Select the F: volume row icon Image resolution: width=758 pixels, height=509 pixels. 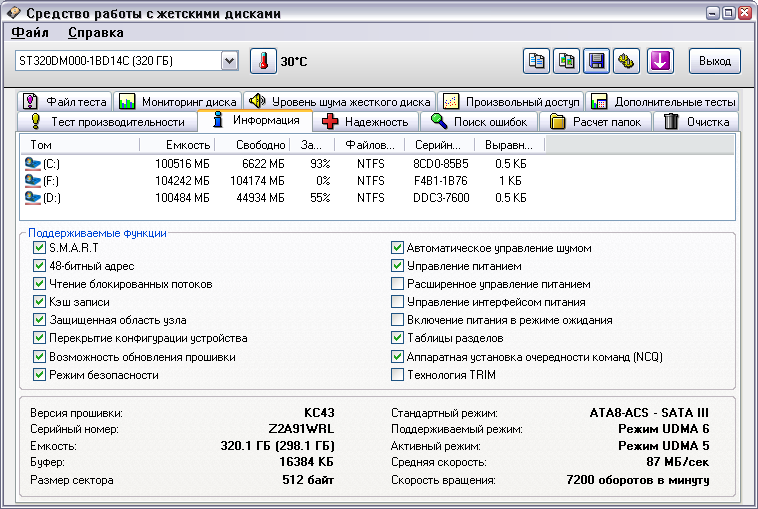click(x=33, y=180)
